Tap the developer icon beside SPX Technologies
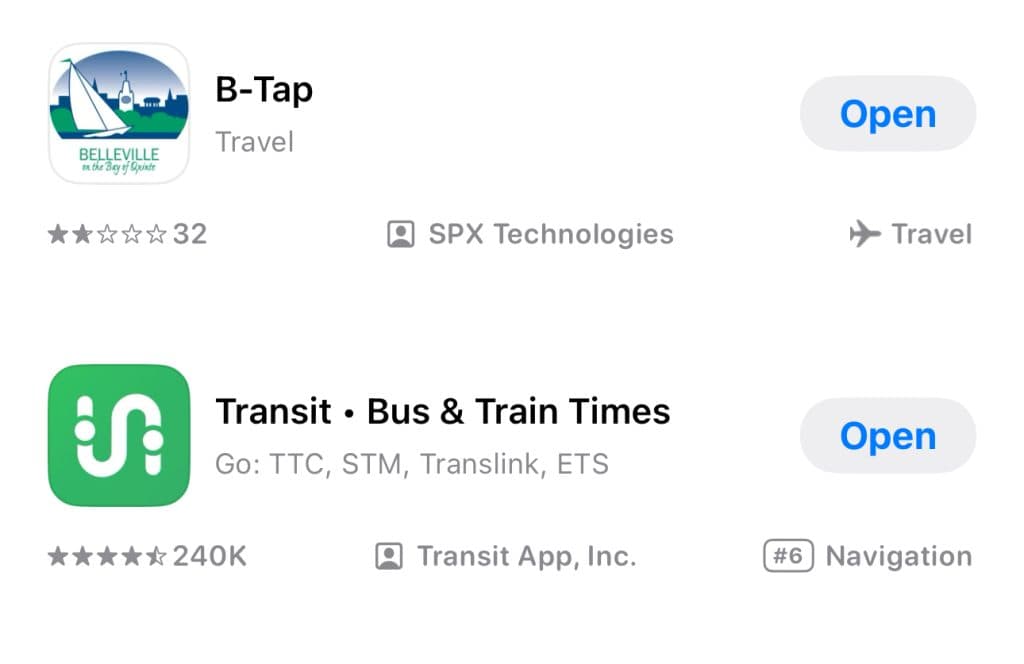Screen dimensions: 1024x664 [x=400, y=235]
